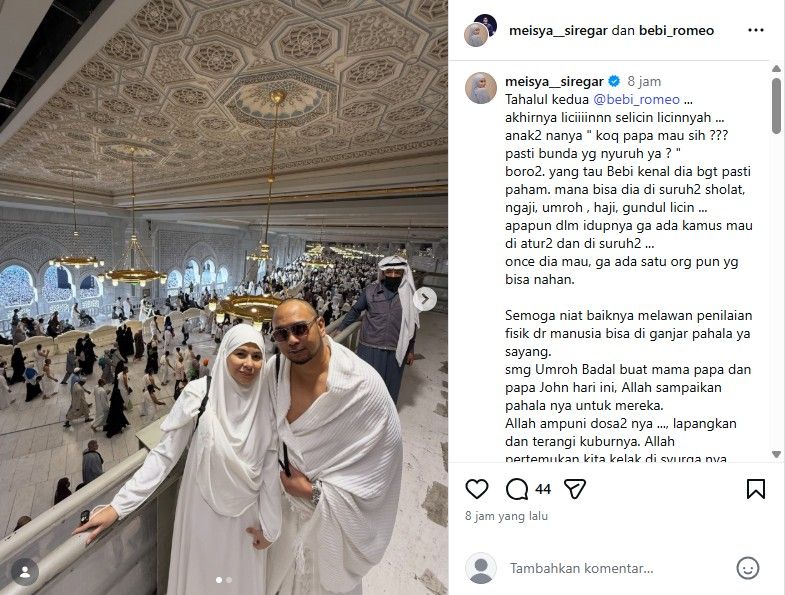Click the caption scrollbar up arrow
Screen dimensions: 785x595
[x=776, y=69]
